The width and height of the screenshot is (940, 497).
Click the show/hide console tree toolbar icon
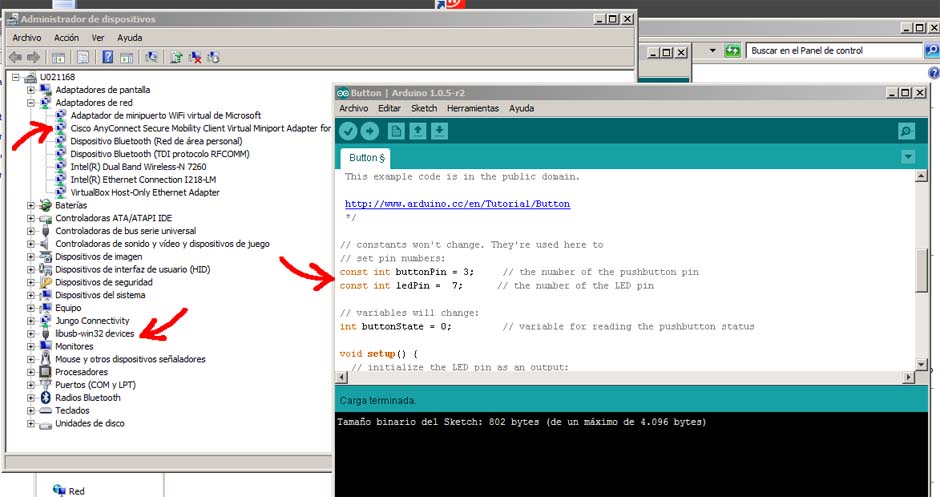coord(58,58)
